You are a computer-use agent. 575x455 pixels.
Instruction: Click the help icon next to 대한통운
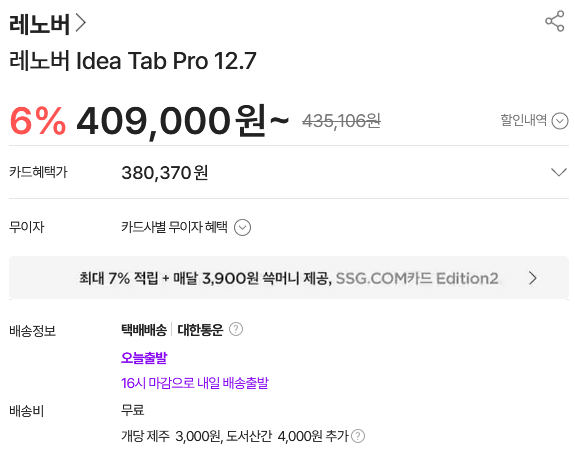coord(236,329)
